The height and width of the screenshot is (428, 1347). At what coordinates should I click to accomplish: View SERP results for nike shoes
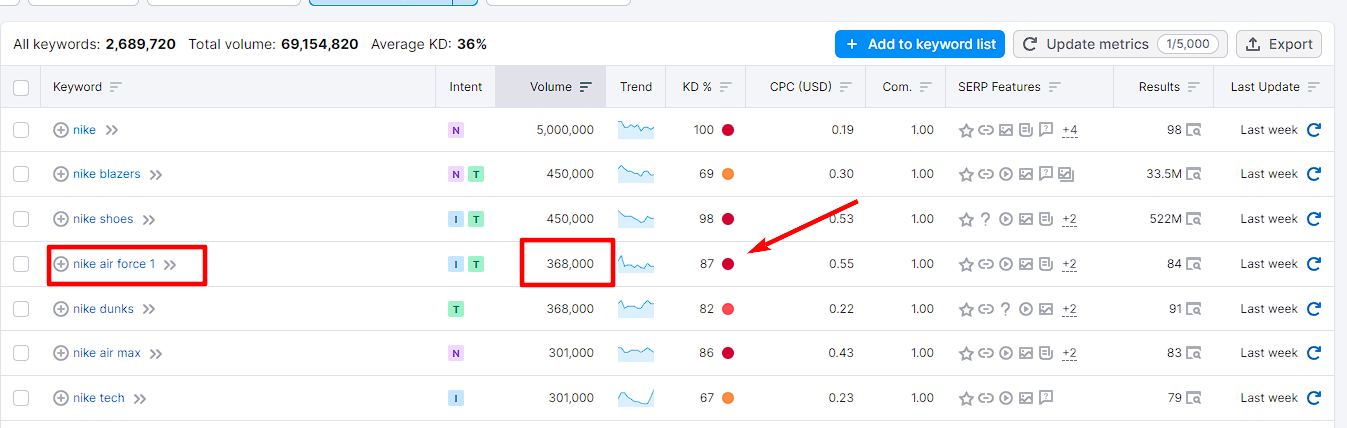pyautogui.click(x=1193, y=219)
